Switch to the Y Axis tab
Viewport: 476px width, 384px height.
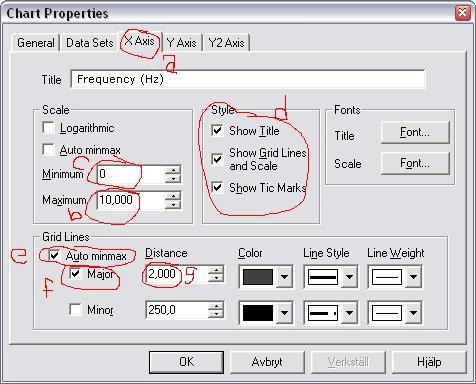(182, 43)
